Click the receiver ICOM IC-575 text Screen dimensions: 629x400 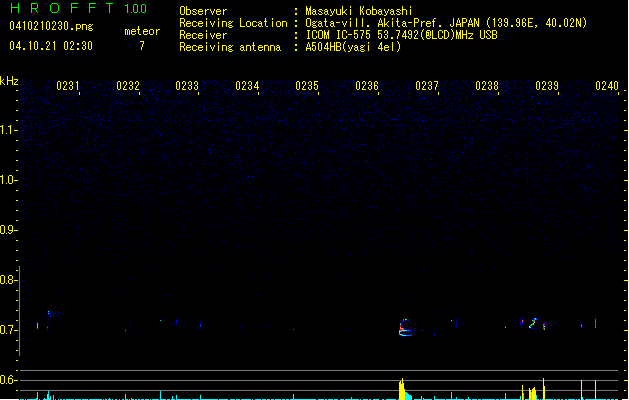pos(401,35)
